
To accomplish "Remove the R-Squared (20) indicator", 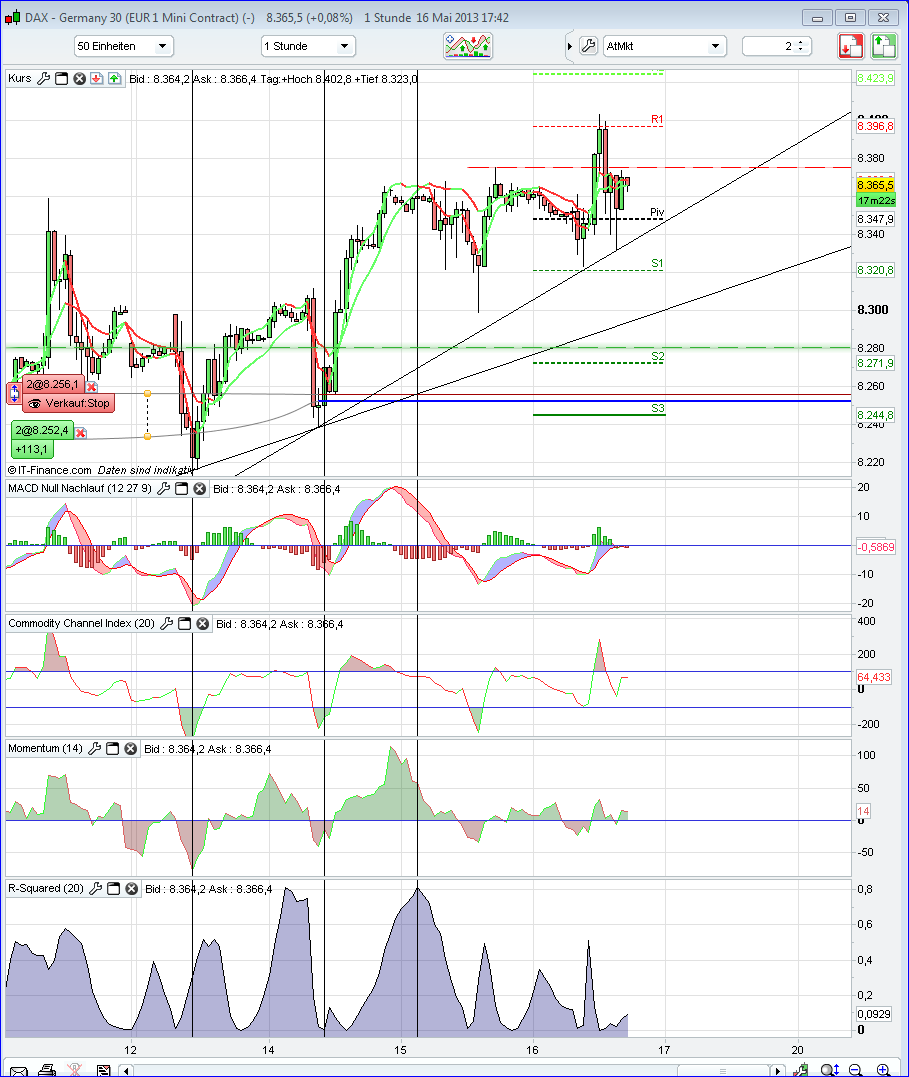I will pos(131,888).
